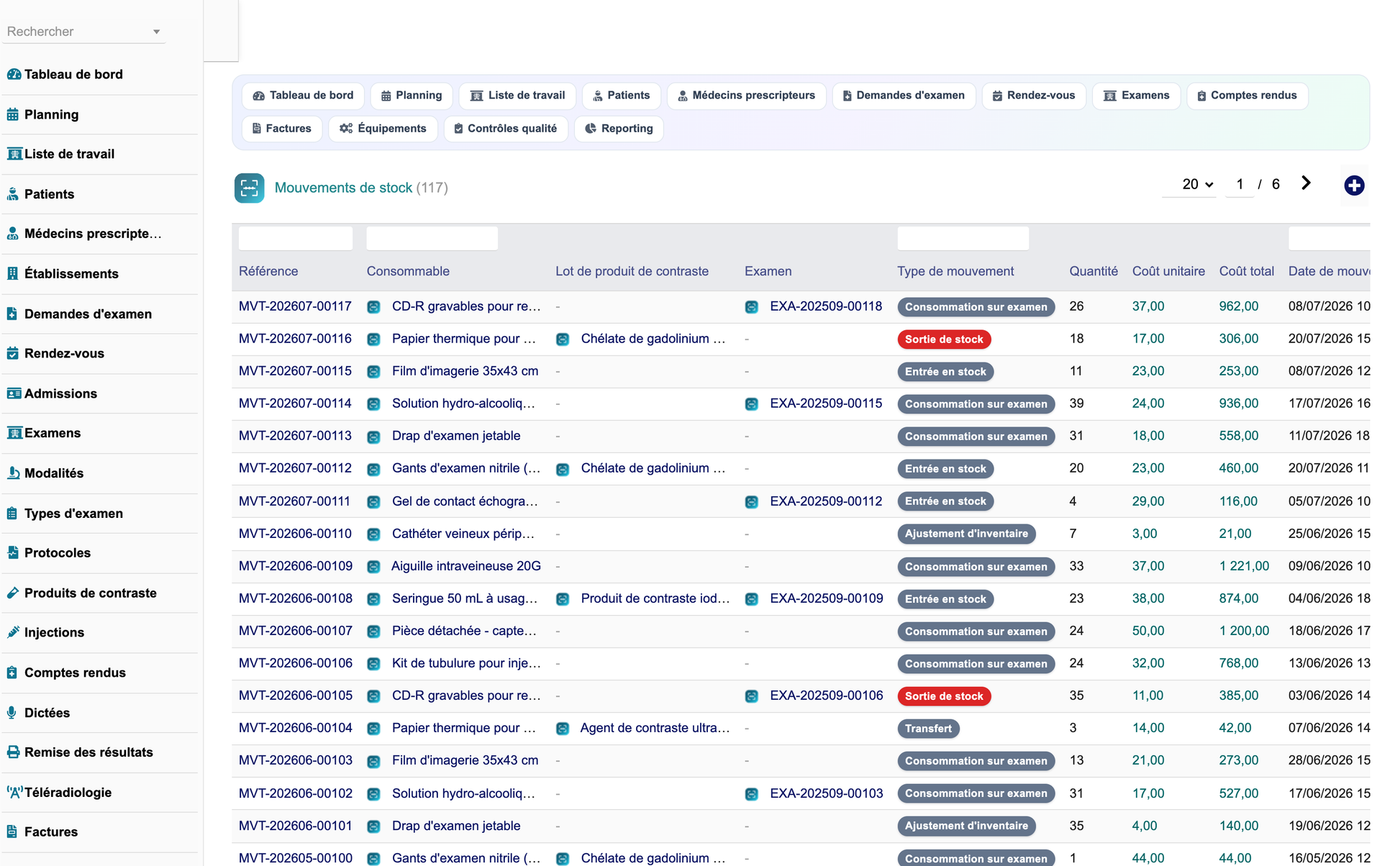This screenshot has height=866, width=1400.
Task: Open Tableau de bord icon in sidebar
Action: (14, 74)
